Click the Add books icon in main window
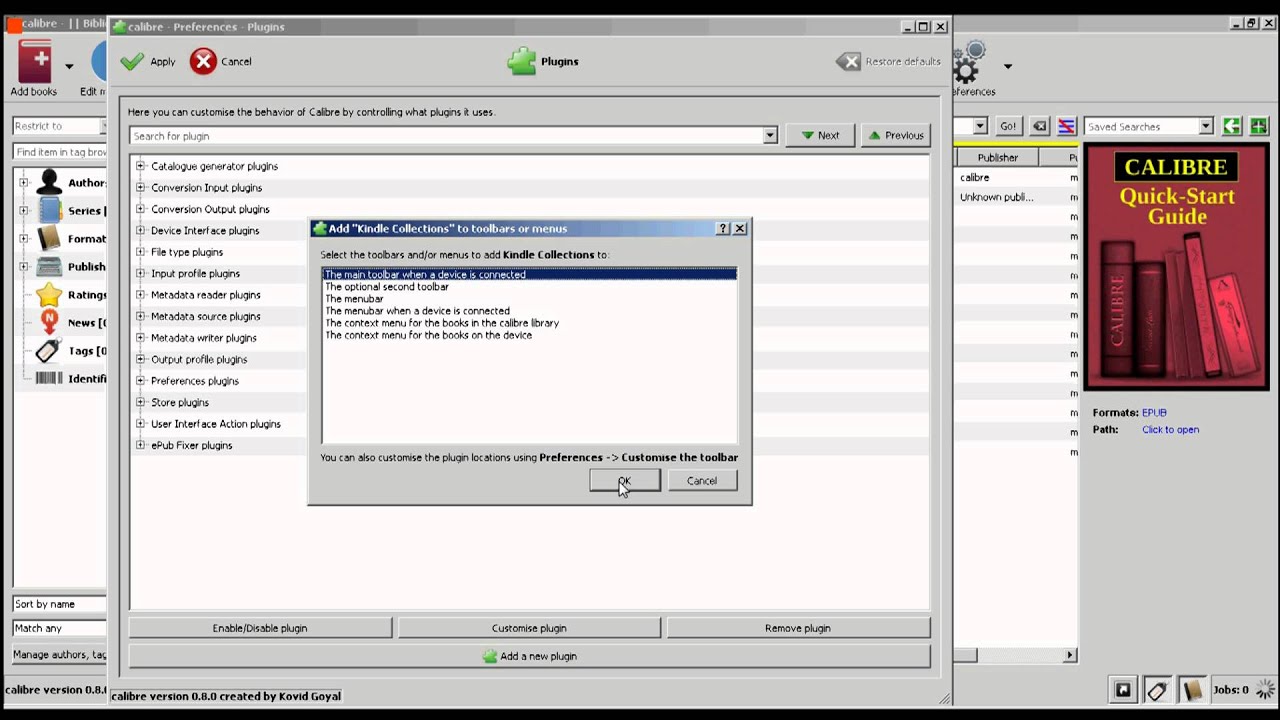1280x720 pixels. tap(35, 62)
